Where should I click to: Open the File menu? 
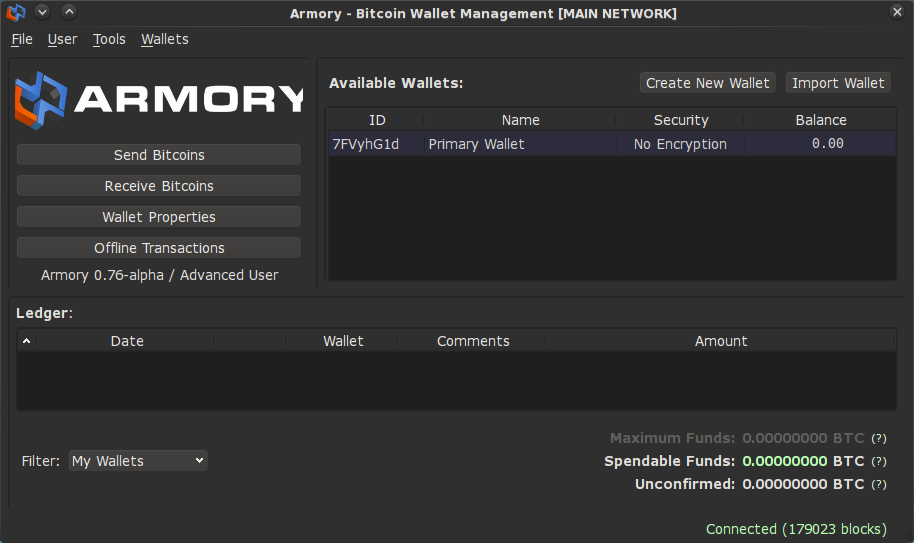pyautogui.click(x=22, y=39)
